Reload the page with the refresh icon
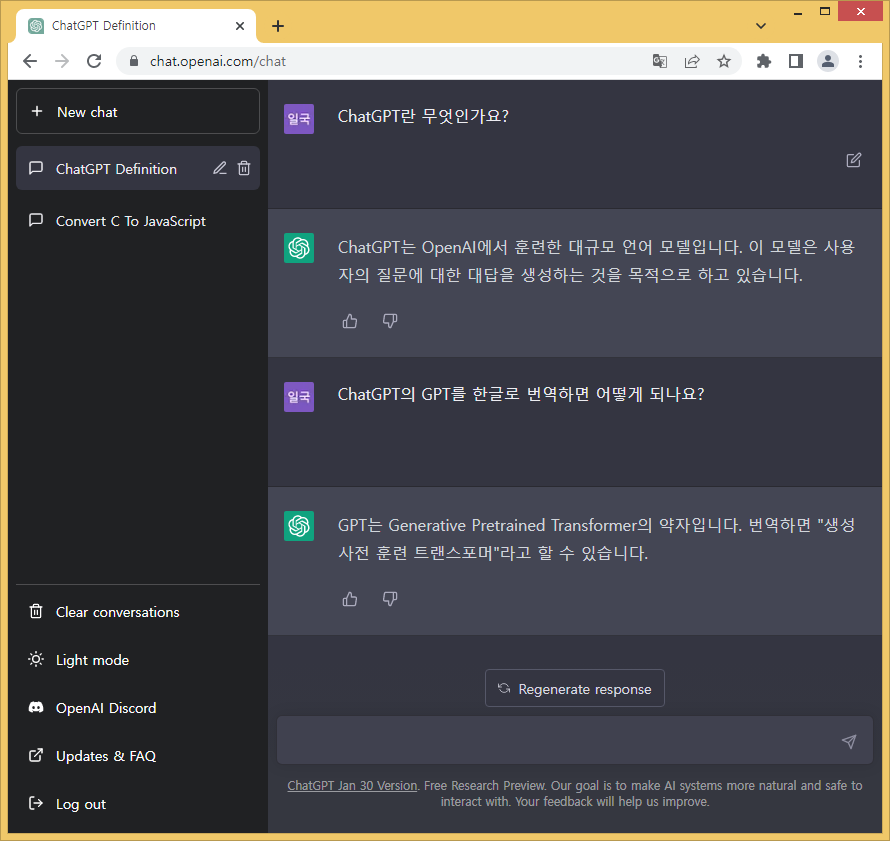Image resolution: width=890 pixels, height=841 pixels. point(94,61)
